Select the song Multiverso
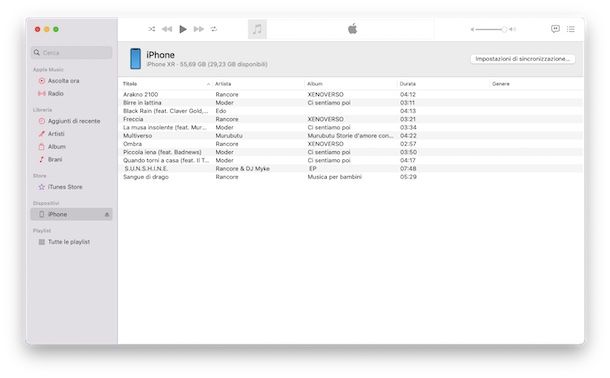The height and width of the screenshot is (378, 610). click(x=137, y=136)
